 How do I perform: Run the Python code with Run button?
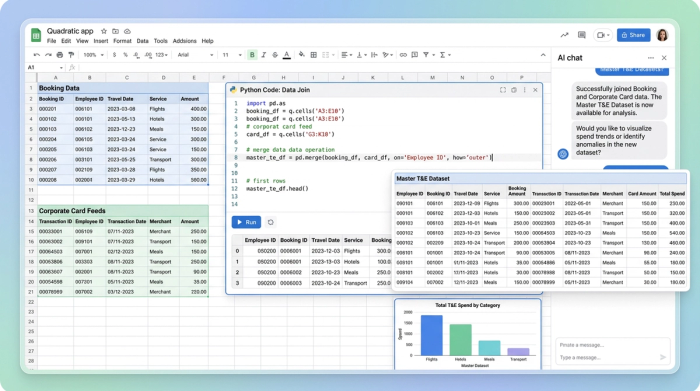[246, 222]
